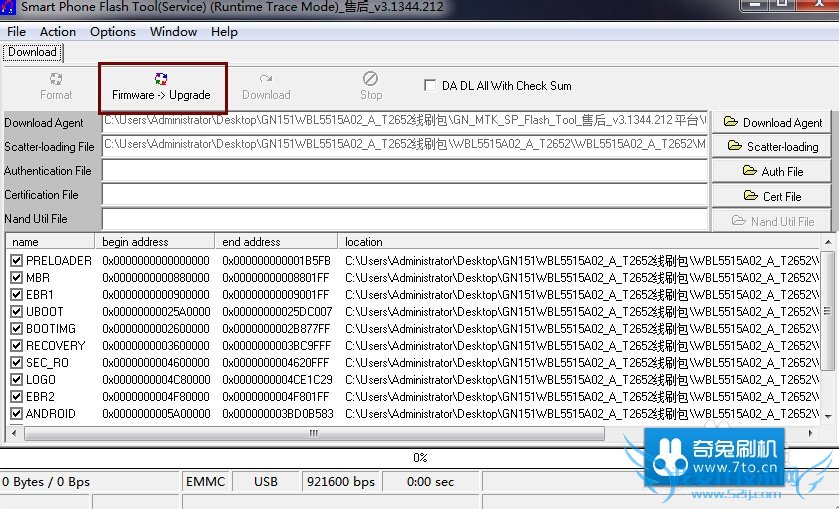Click the USB status bar entry
839x509 pixels.
tap(266, 482)
